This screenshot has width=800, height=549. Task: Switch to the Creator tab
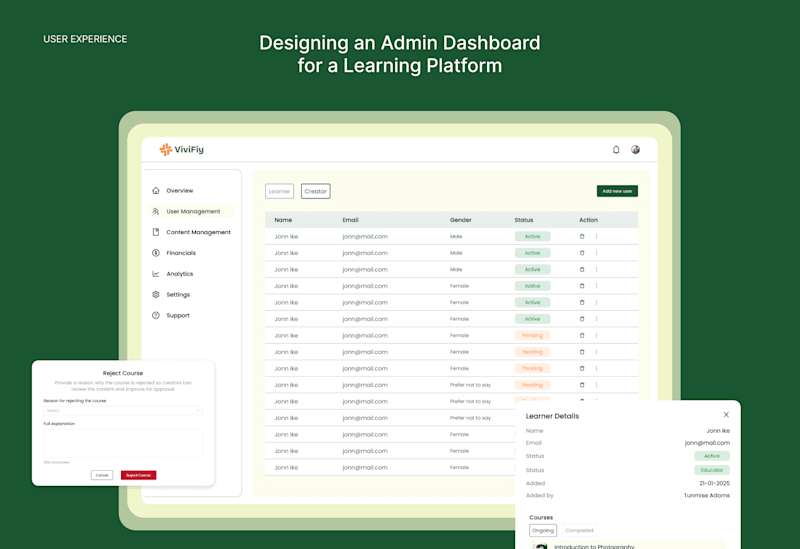(x=315, y=191)
